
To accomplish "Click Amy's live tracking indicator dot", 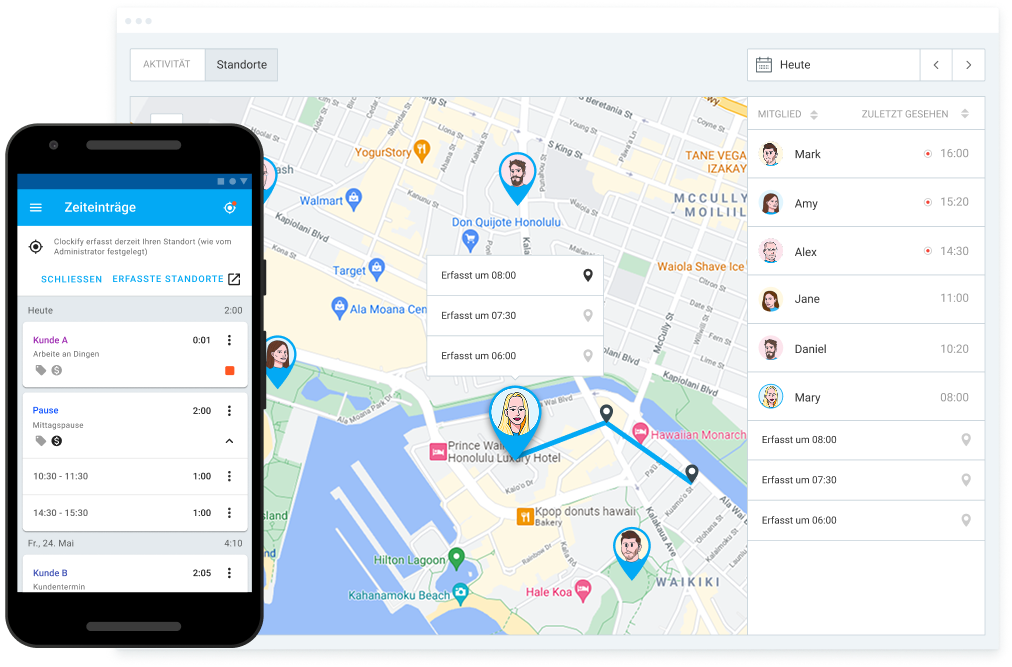I will (x=927, y=202).
